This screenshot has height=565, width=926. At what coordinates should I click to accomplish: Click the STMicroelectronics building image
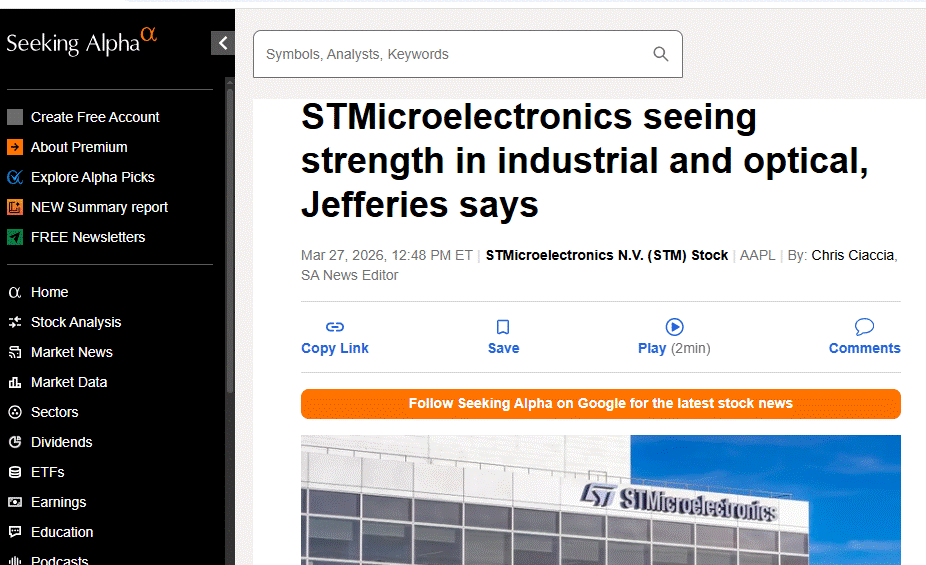(x=600, y=500)
